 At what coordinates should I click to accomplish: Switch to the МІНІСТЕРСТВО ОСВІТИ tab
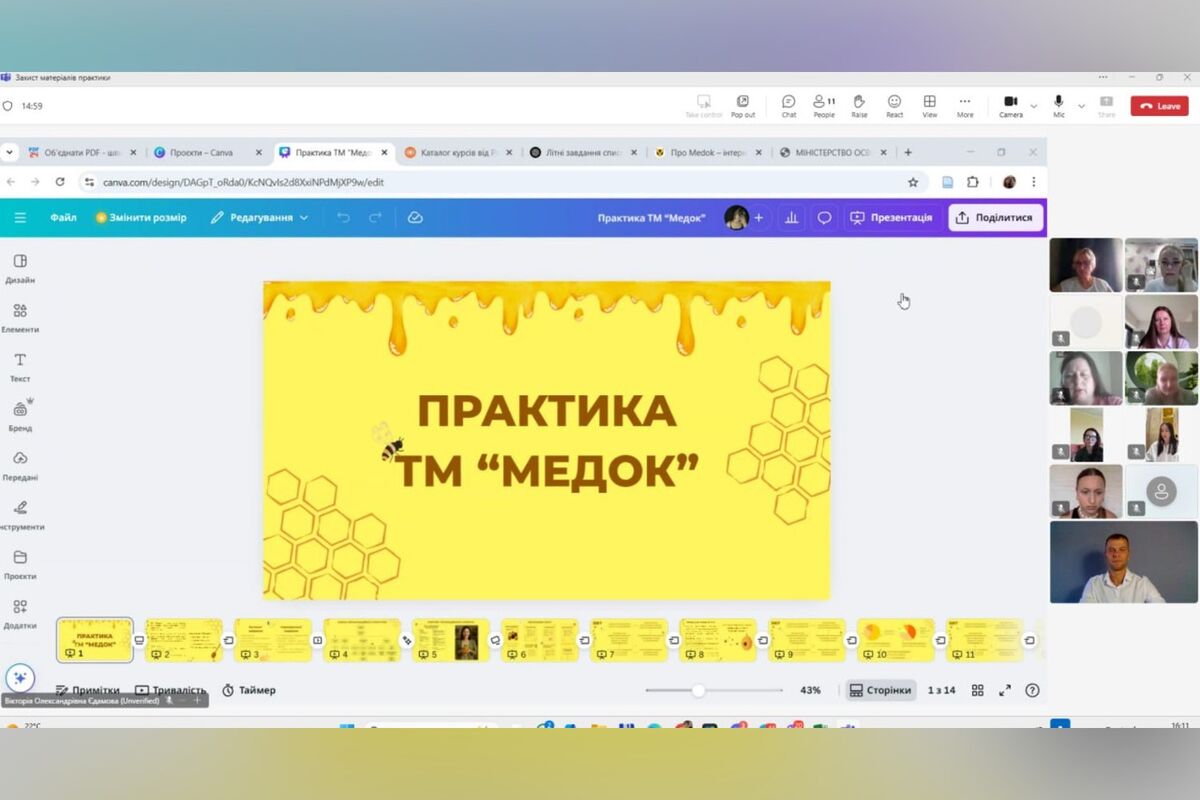click(833, 153)
